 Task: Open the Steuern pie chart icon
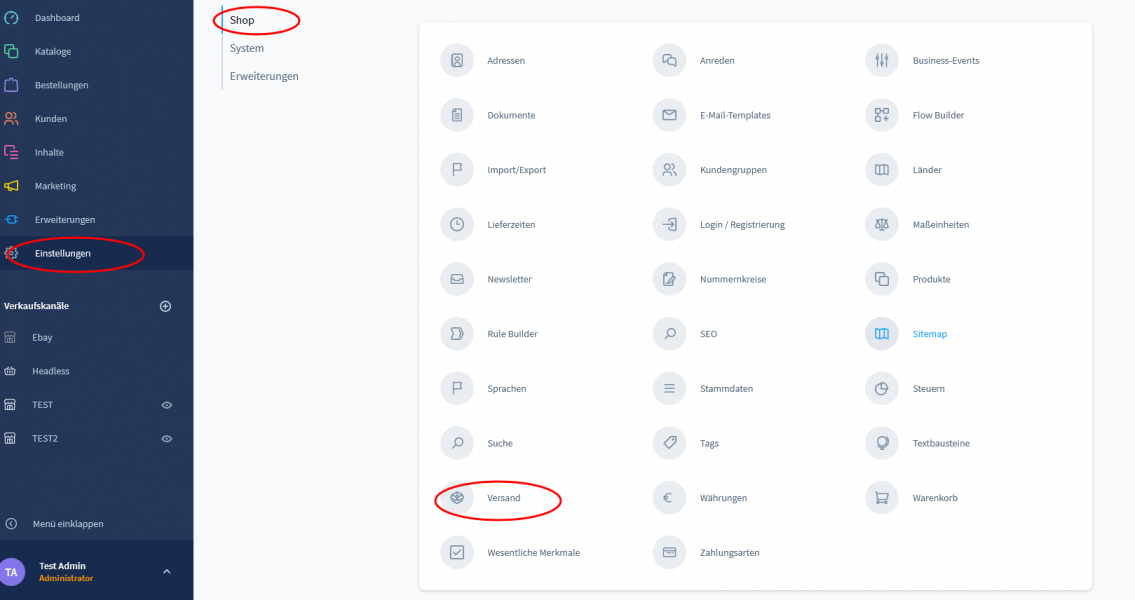point(881,388)
